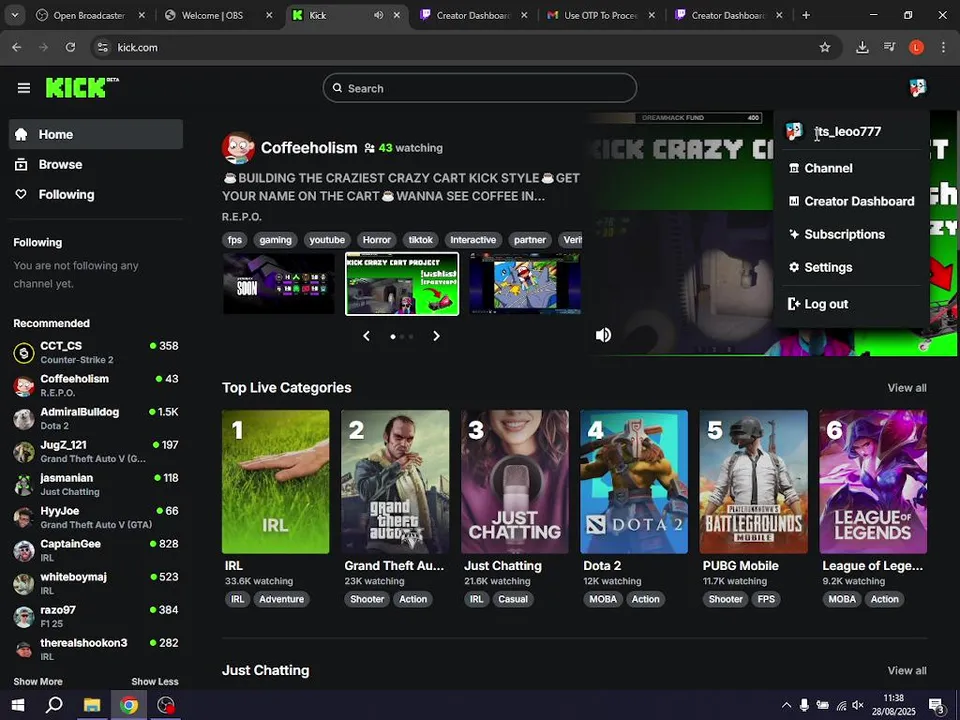
Task: Click the fps tag
Action: 234,240
